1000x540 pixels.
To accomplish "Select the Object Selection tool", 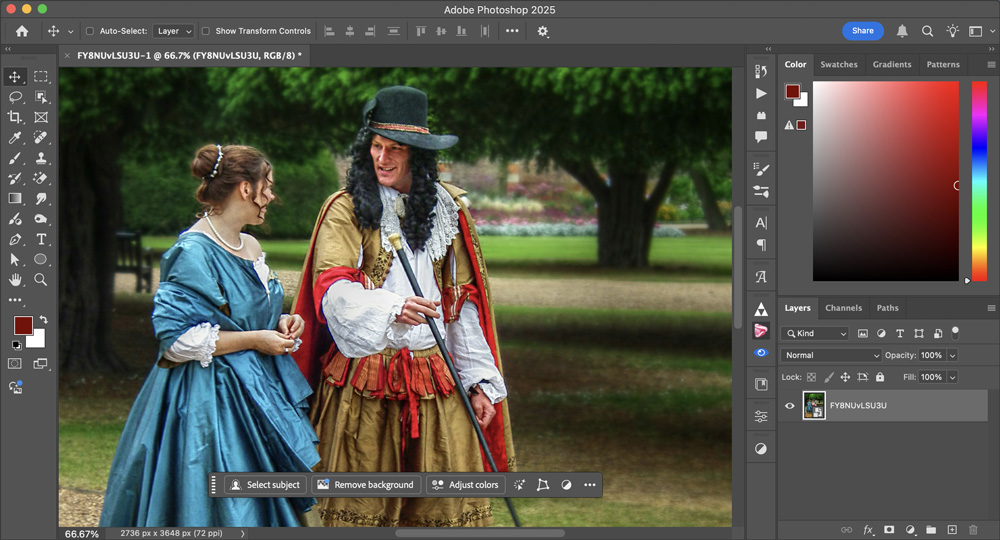I will point(41,97).
